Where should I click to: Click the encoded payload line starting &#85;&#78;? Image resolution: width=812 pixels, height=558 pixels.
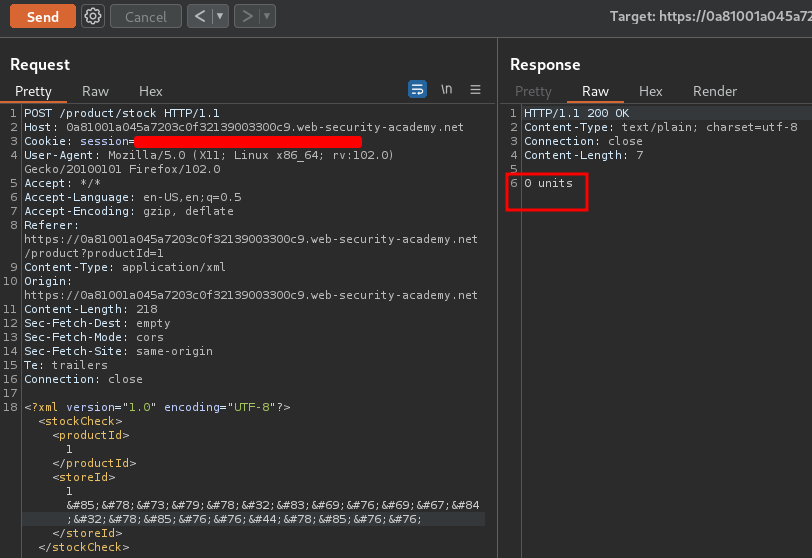[x=273, y=505]
